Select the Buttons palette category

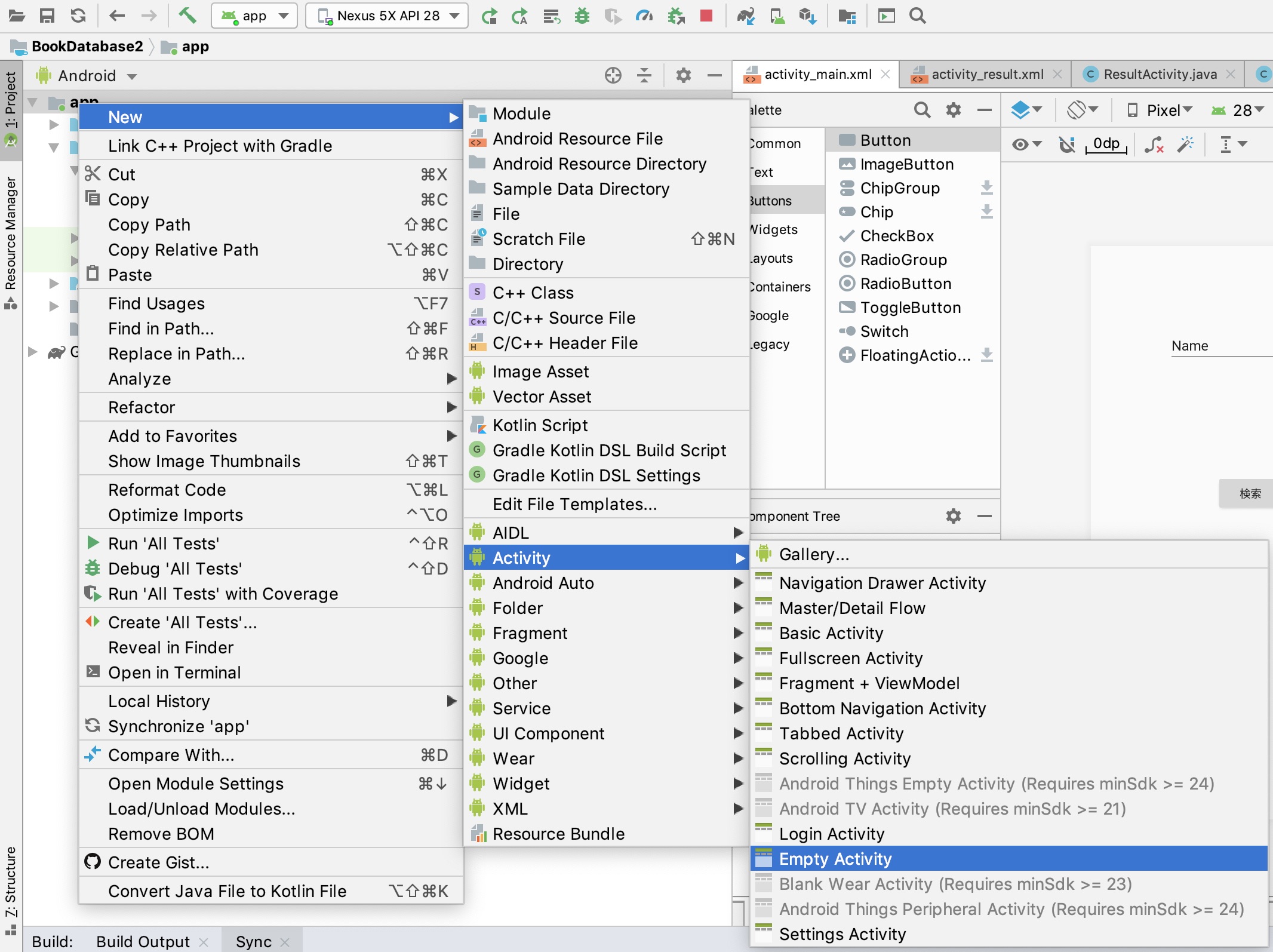786,201
